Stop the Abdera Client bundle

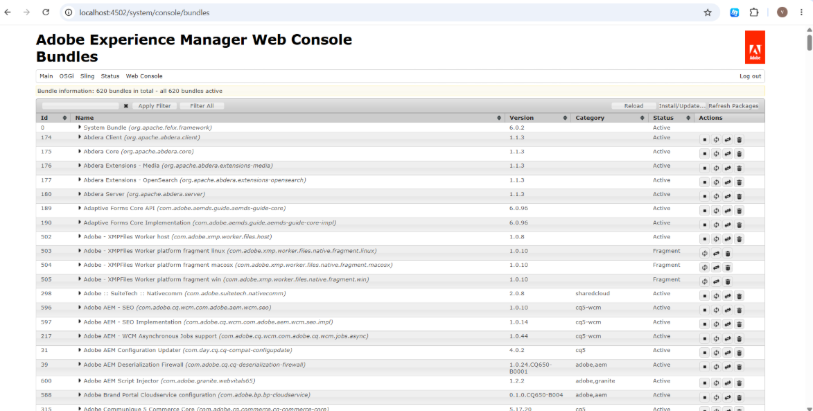(x=704, y=140)
